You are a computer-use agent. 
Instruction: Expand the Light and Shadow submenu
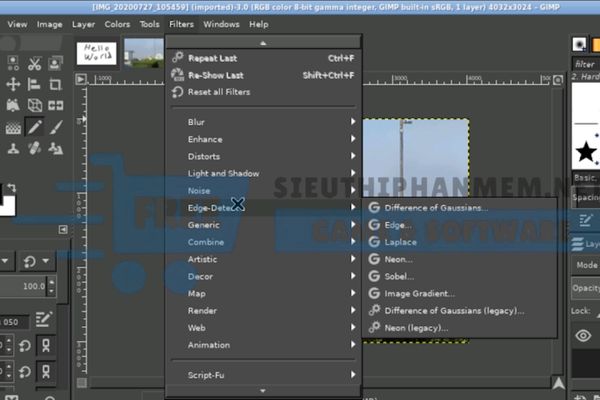coord(264,173)
